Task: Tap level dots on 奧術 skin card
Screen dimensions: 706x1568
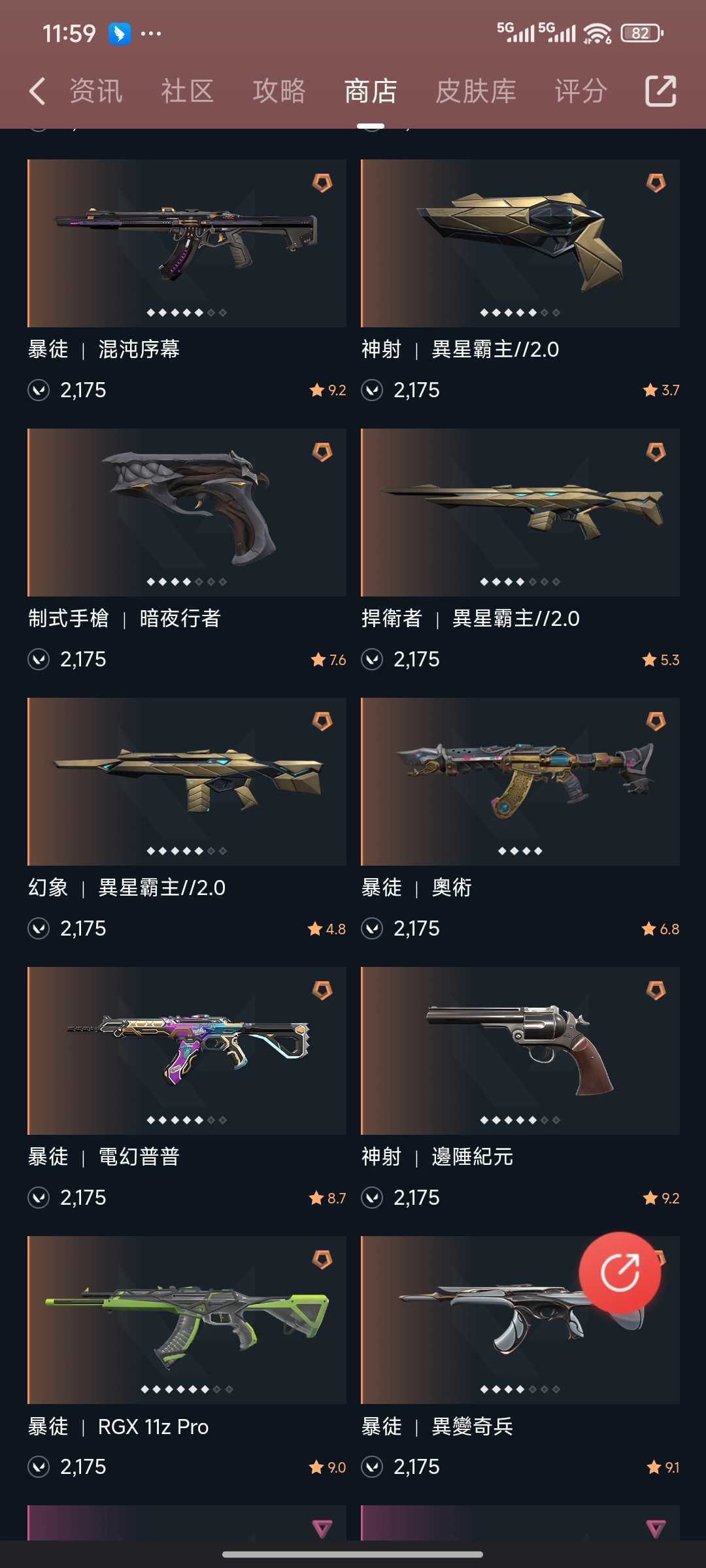Action: (520, 851)
